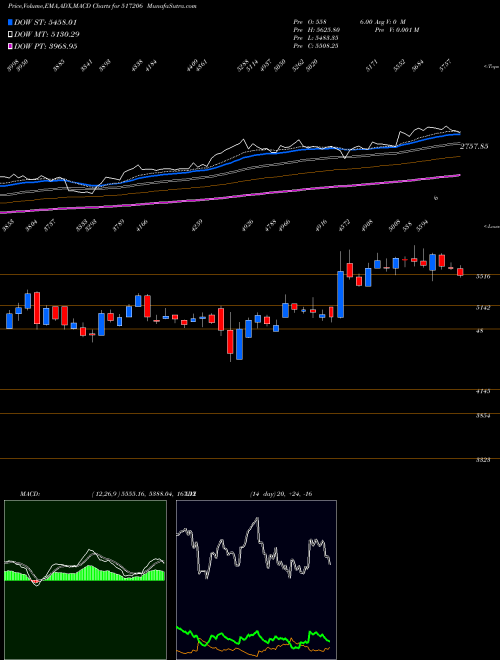Select the DOW ST: 5458.01 label
The width and height of the screenshot is (500, 660).
45,22
